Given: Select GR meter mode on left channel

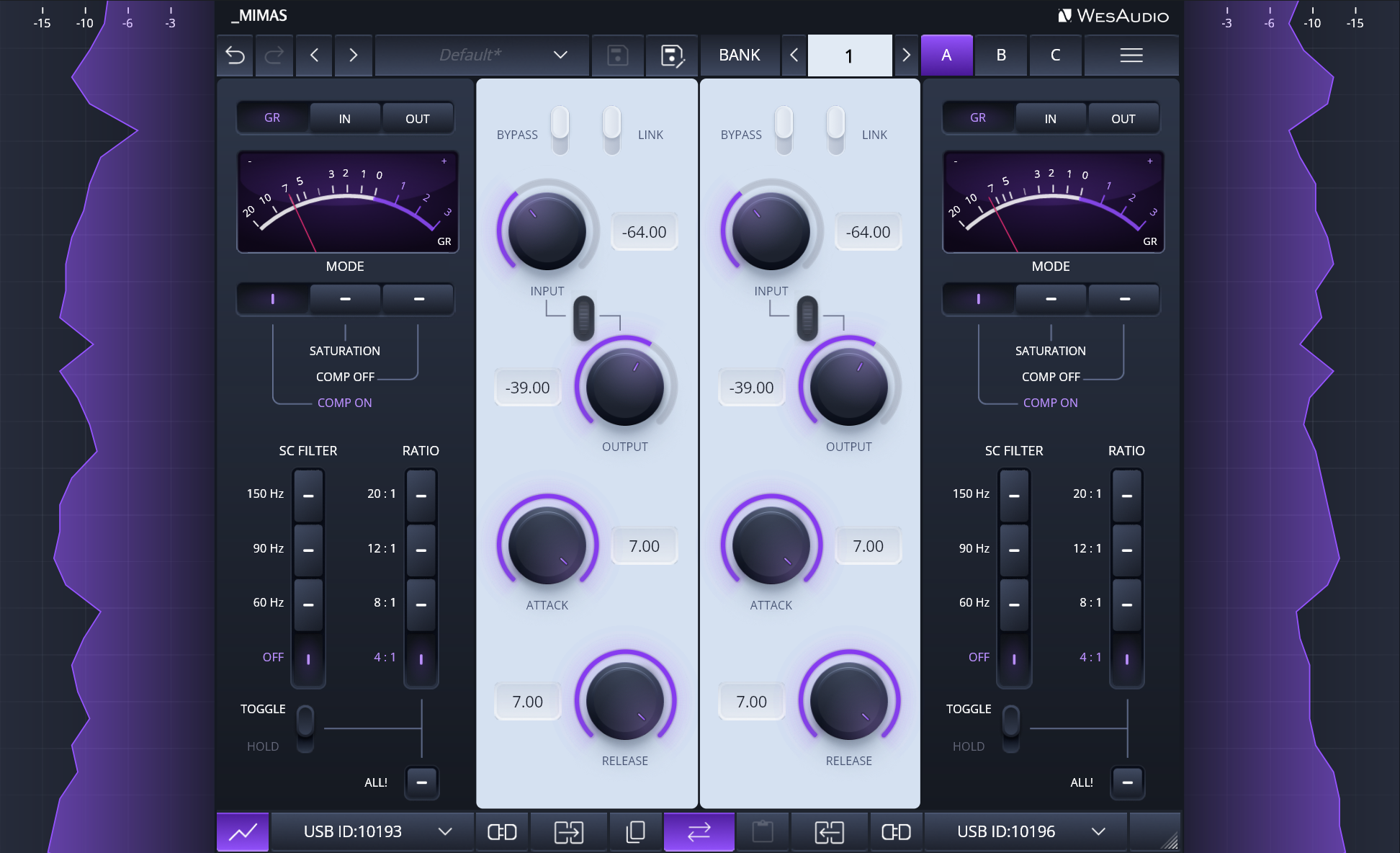Looking at the screenshot, I should pyautogui.click(x=273, y=118).
